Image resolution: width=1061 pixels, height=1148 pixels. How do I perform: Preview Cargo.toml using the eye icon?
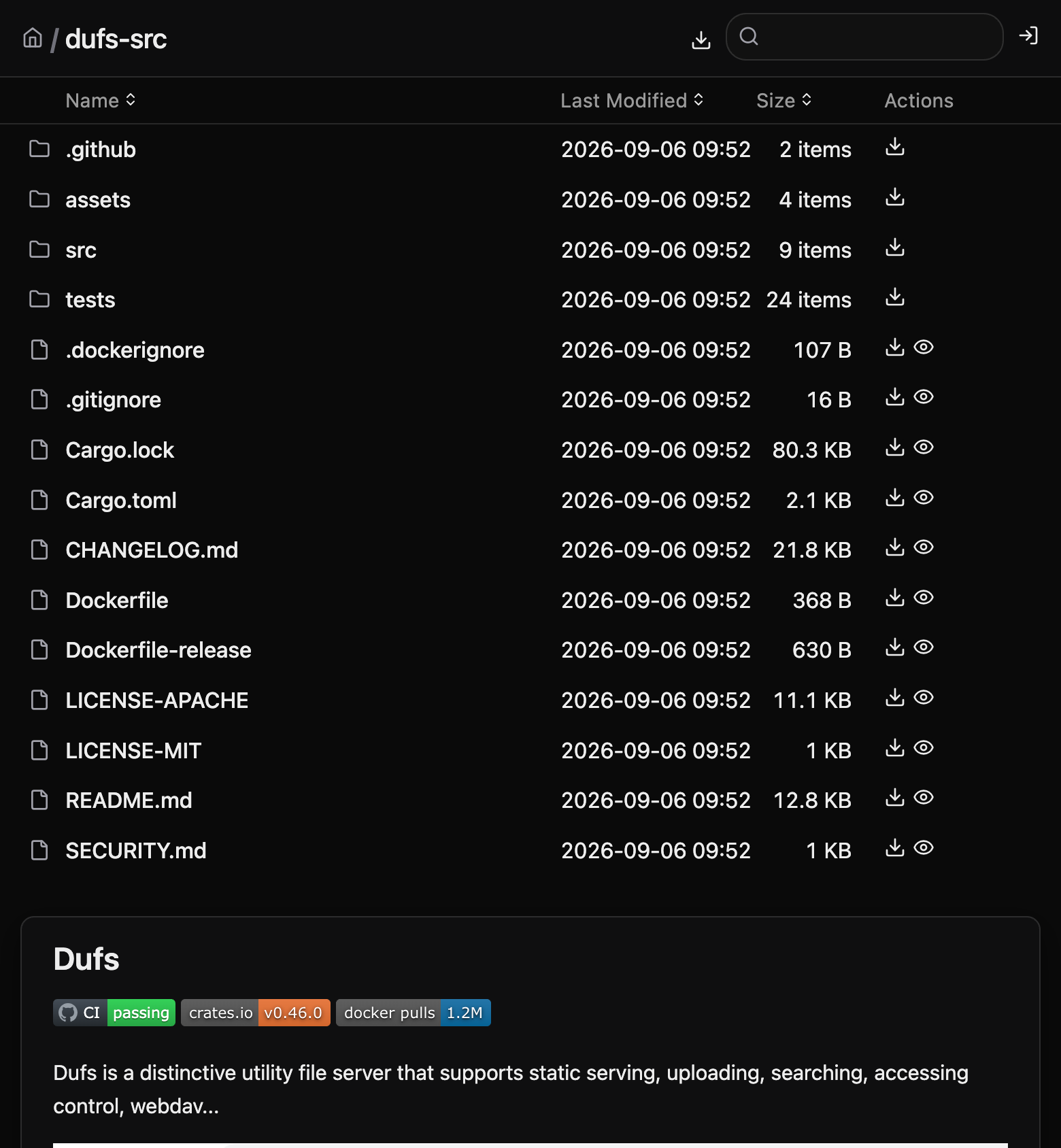click(x=924, y=498)
